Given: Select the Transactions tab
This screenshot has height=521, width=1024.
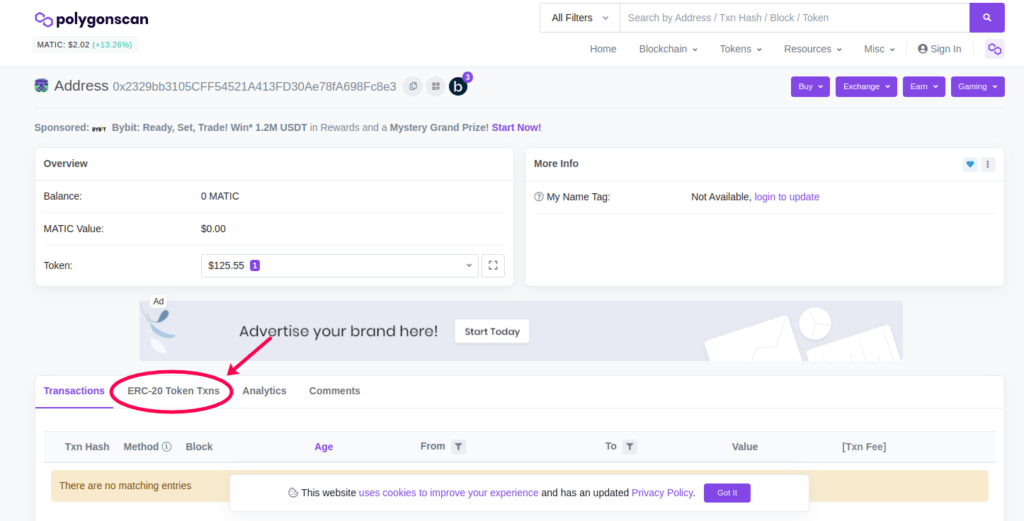Looking at the screenshot, I should click(x=74, y=391).
